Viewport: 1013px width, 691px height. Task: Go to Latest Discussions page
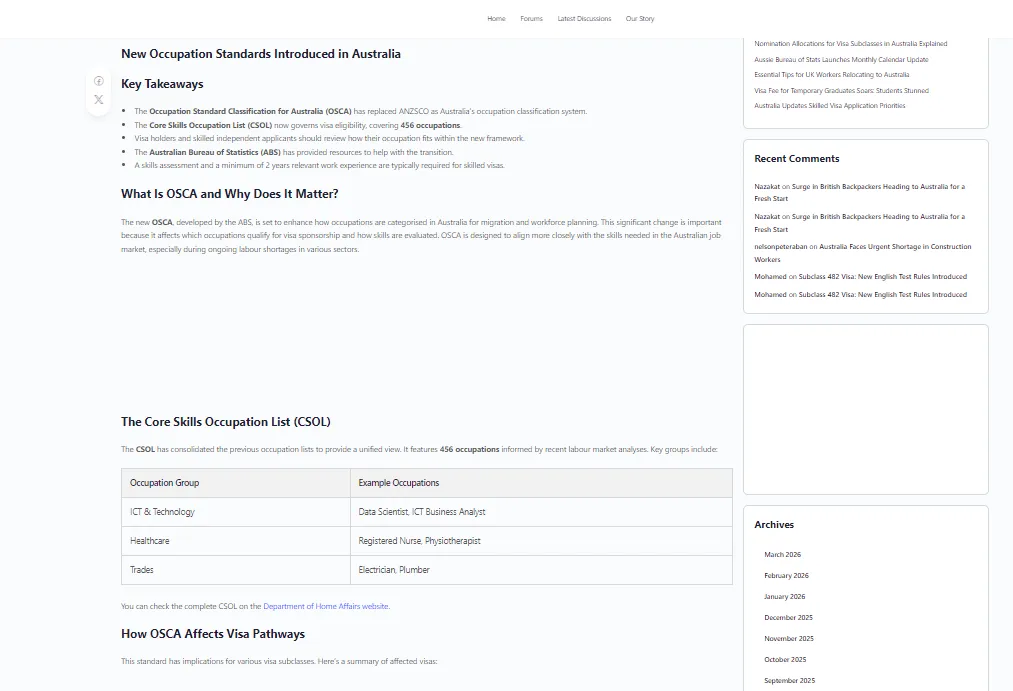tap(584, 19)
